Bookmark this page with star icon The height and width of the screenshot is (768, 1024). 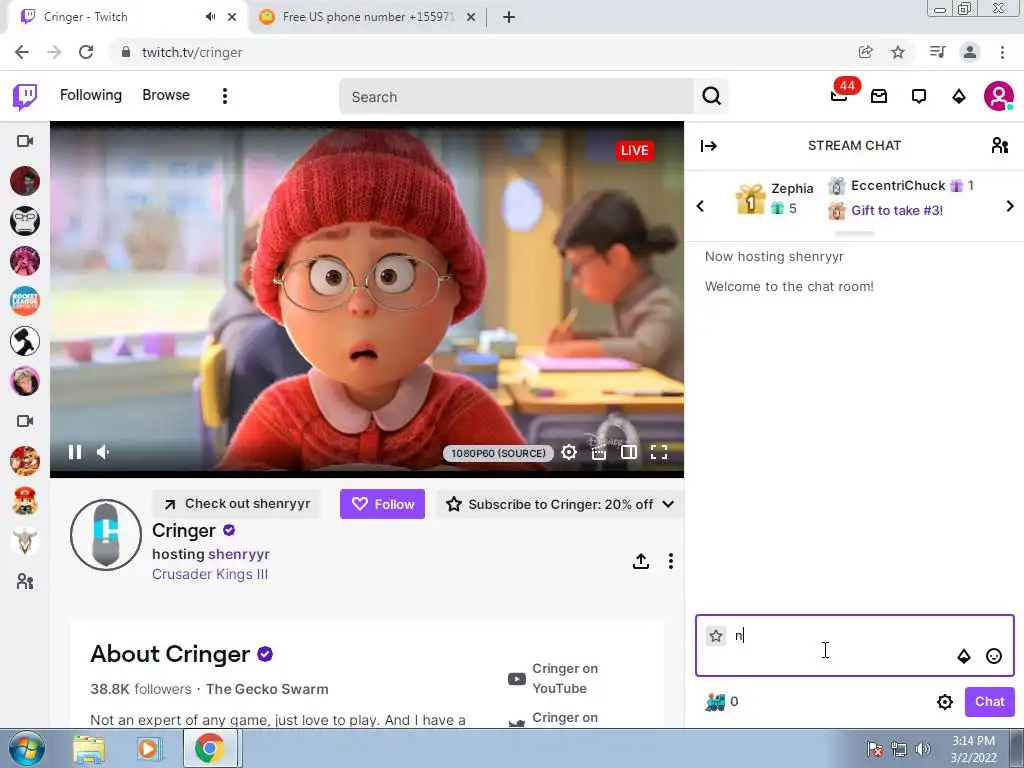pyautogui.click(x=898, y=52)
